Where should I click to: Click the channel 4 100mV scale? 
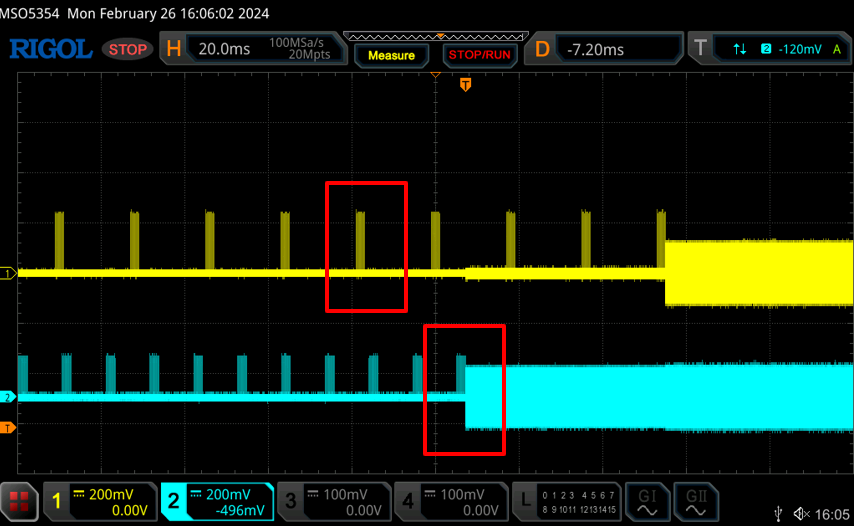point(462,494)
